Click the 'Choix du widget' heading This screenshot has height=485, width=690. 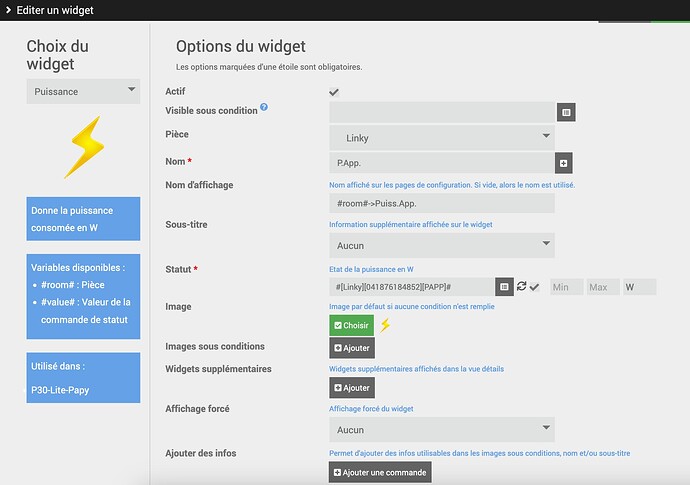tap(57, 55)
